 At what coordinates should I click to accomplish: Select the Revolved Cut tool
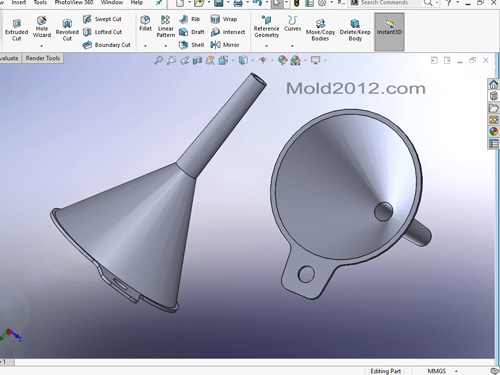67,30
